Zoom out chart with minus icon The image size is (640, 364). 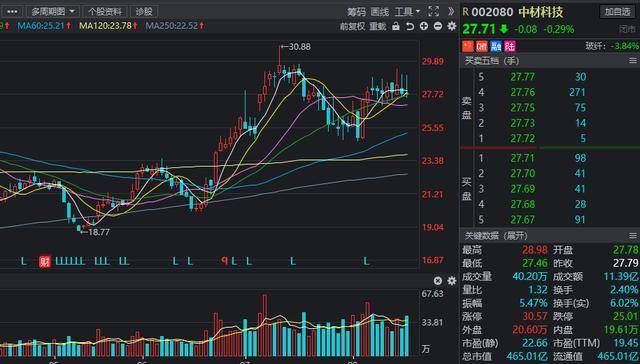pyautogui.click(x=438, y=27)
